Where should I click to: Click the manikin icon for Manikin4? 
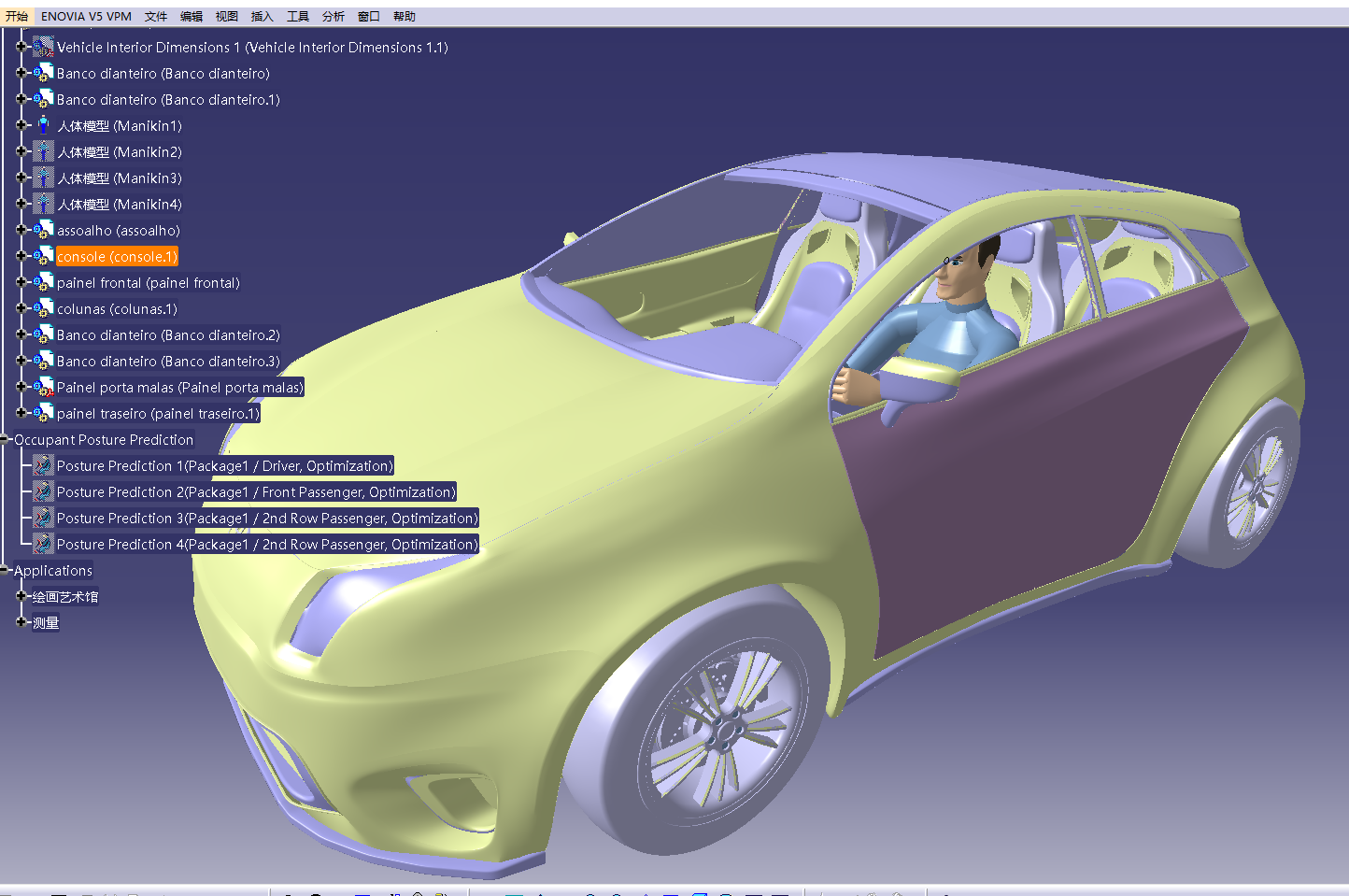tap(43, 204)
